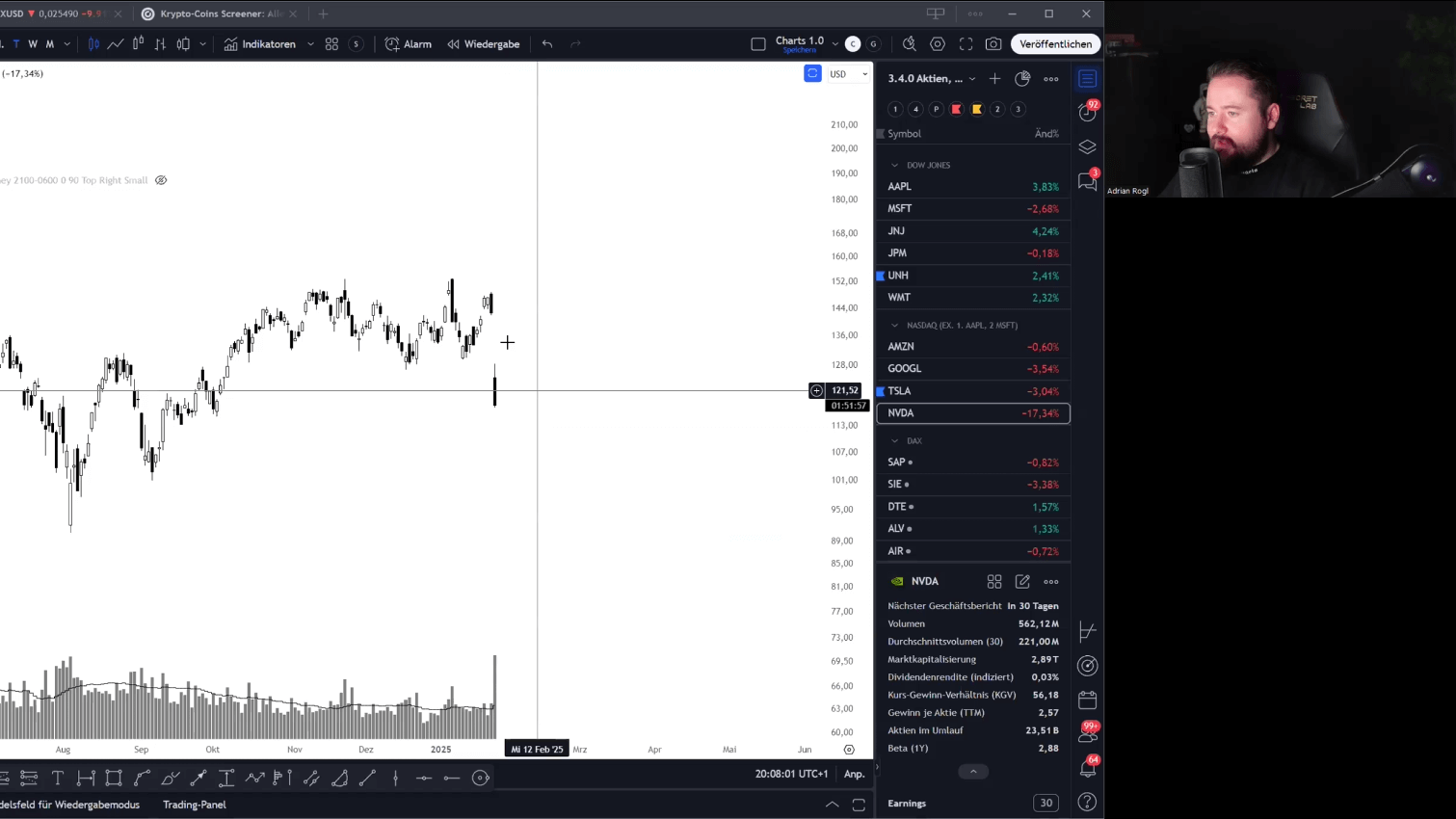Open the Trading-Panel tab

[195, 805]
